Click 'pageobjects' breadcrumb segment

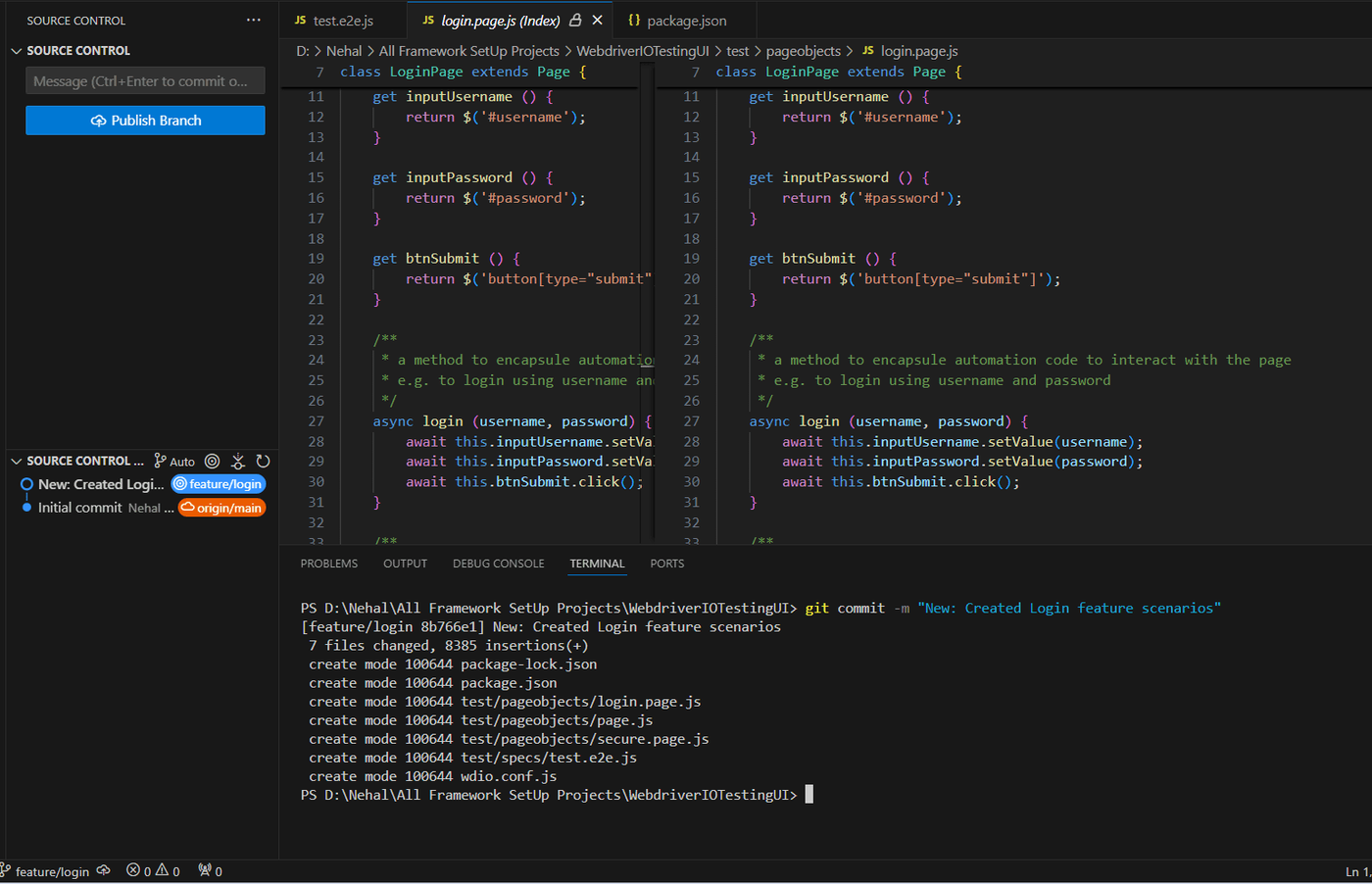pos(804,51)
